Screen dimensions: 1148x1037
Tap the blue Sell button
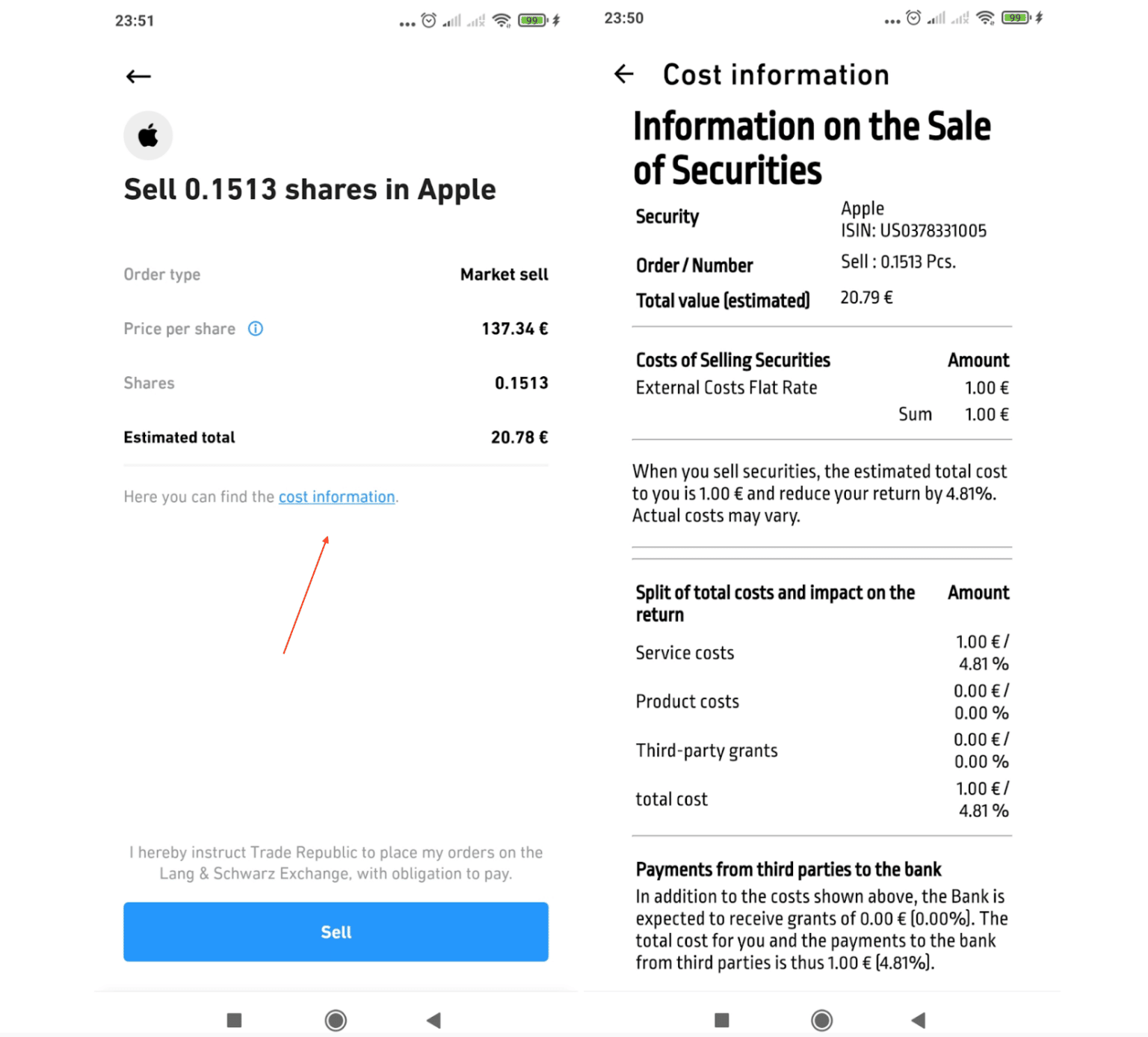pyautogui.click(x=336, y=932)
